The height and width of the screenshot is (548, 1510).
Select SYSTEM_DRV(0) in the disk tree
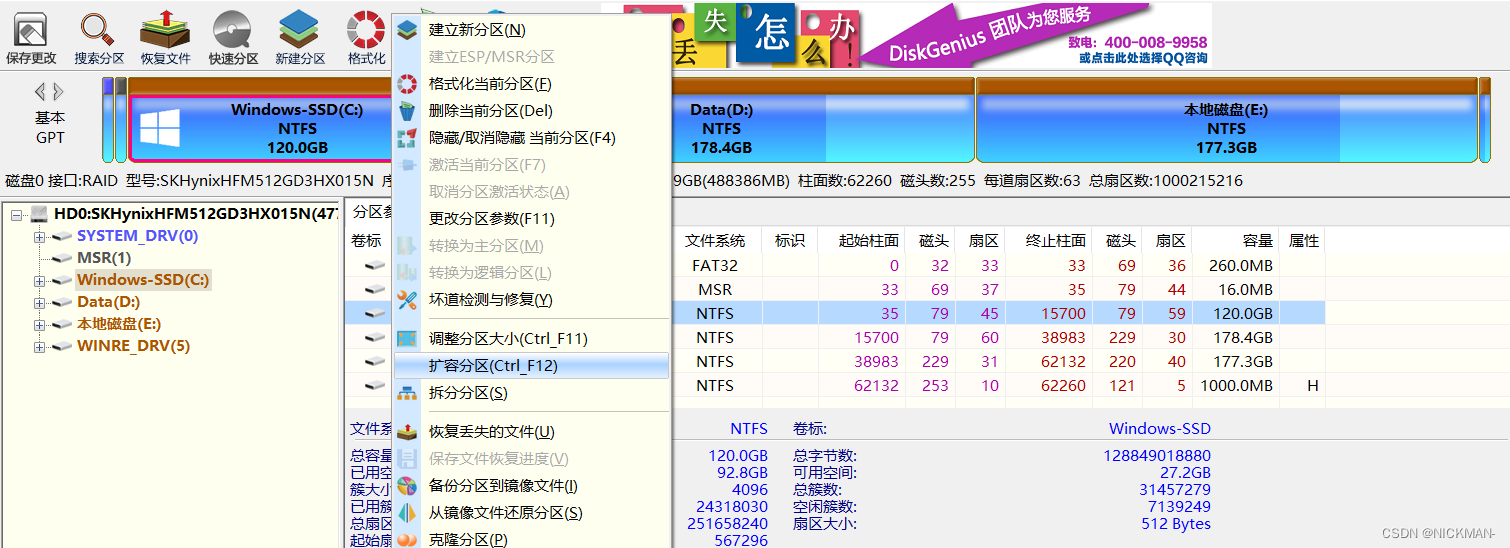coord(137,236)
